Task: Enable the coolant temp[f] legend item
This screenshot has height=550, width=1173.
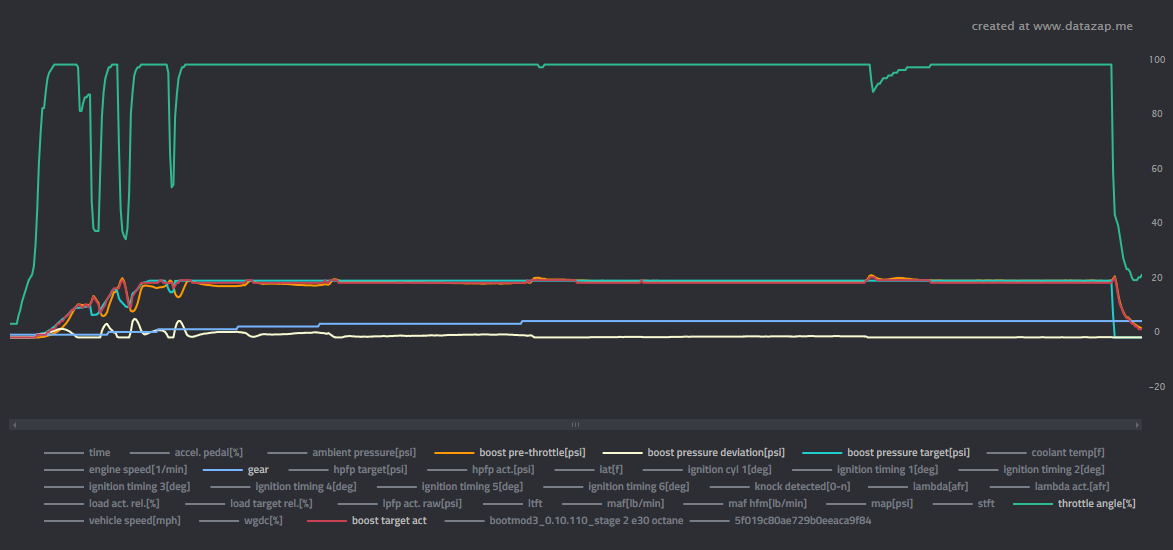Action: pyautogui.click(x=1067, y=453)
